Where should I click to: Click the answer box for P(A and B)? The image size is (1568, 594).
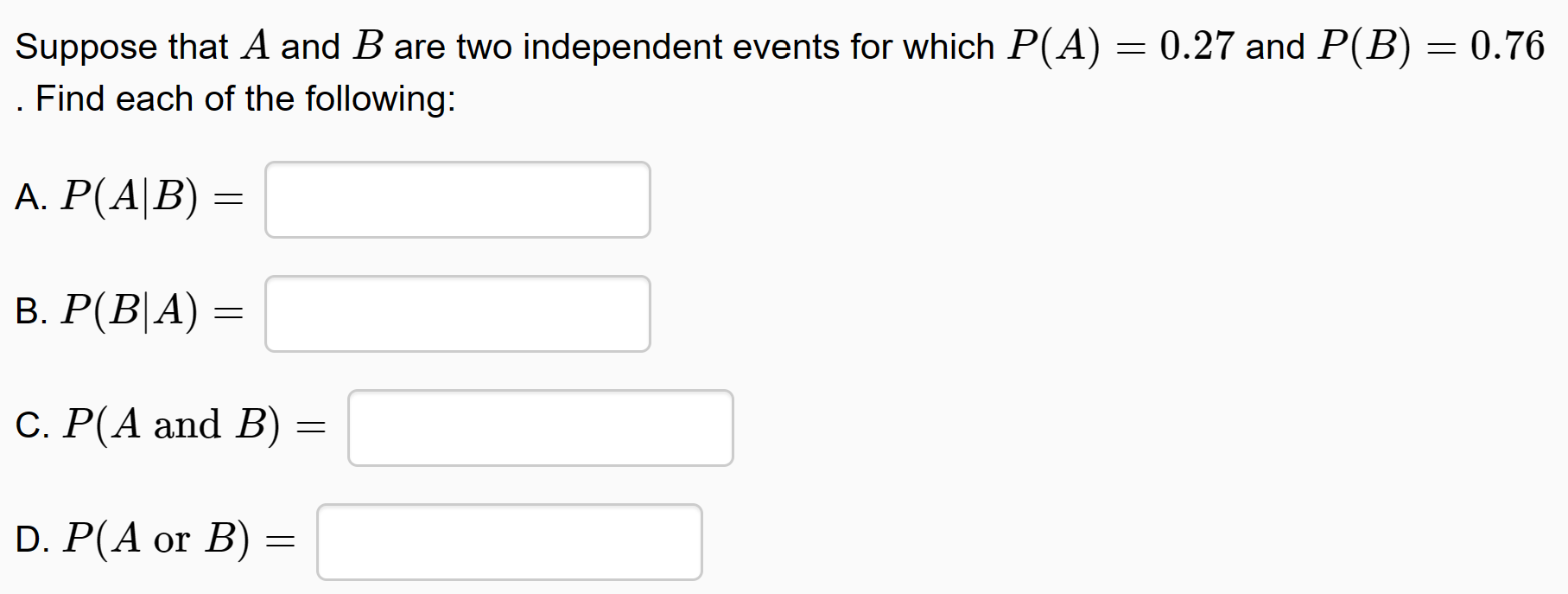pyautogui.click(x=540, y=427)
